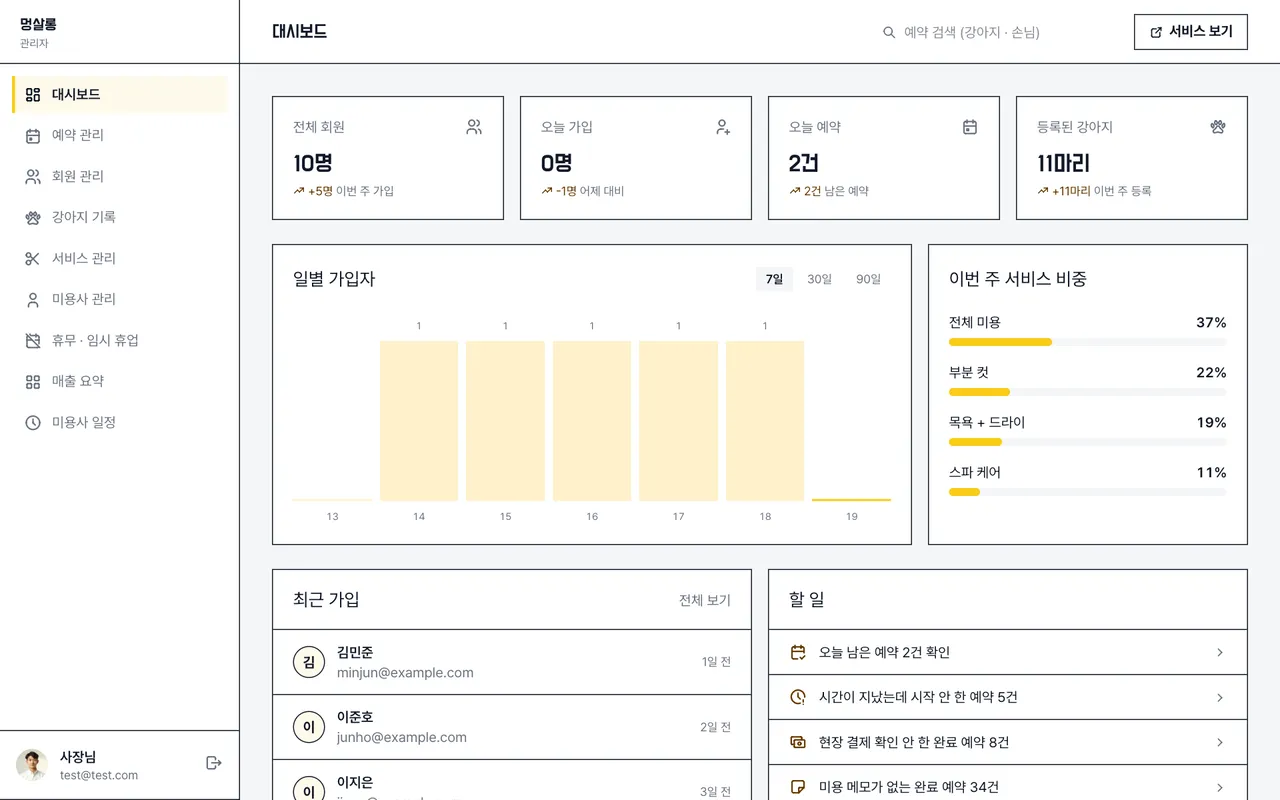Click the day 19 axis label

851,517
